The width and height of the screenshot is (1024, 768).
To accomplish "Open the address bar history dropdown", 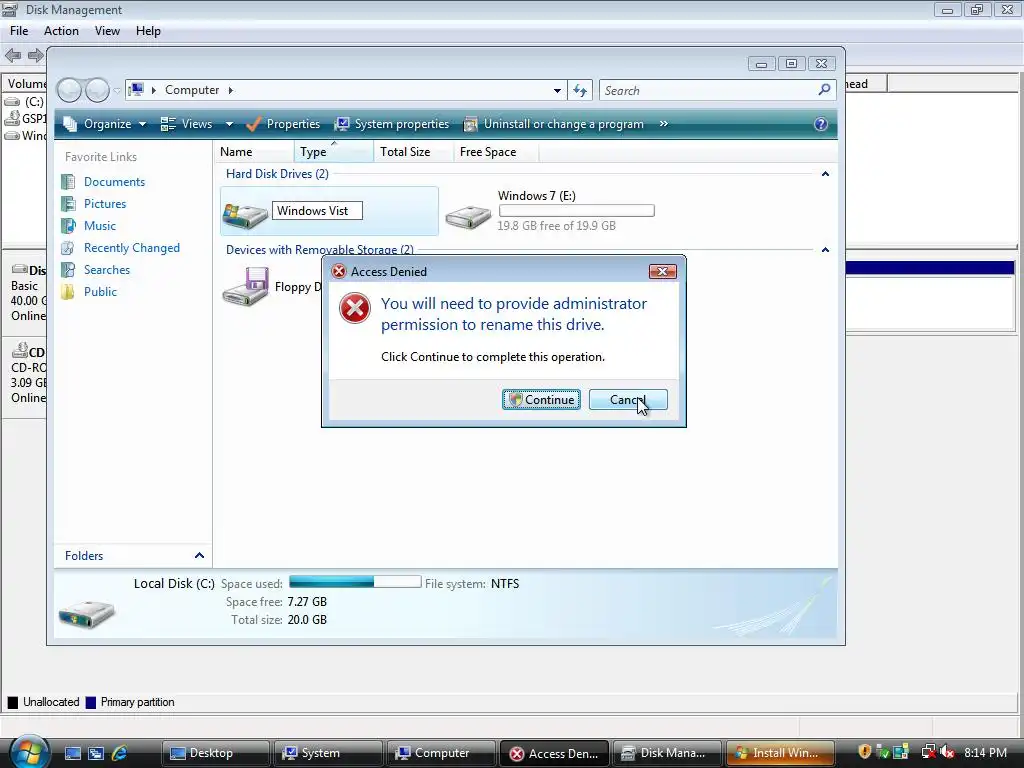I will 557,90.
